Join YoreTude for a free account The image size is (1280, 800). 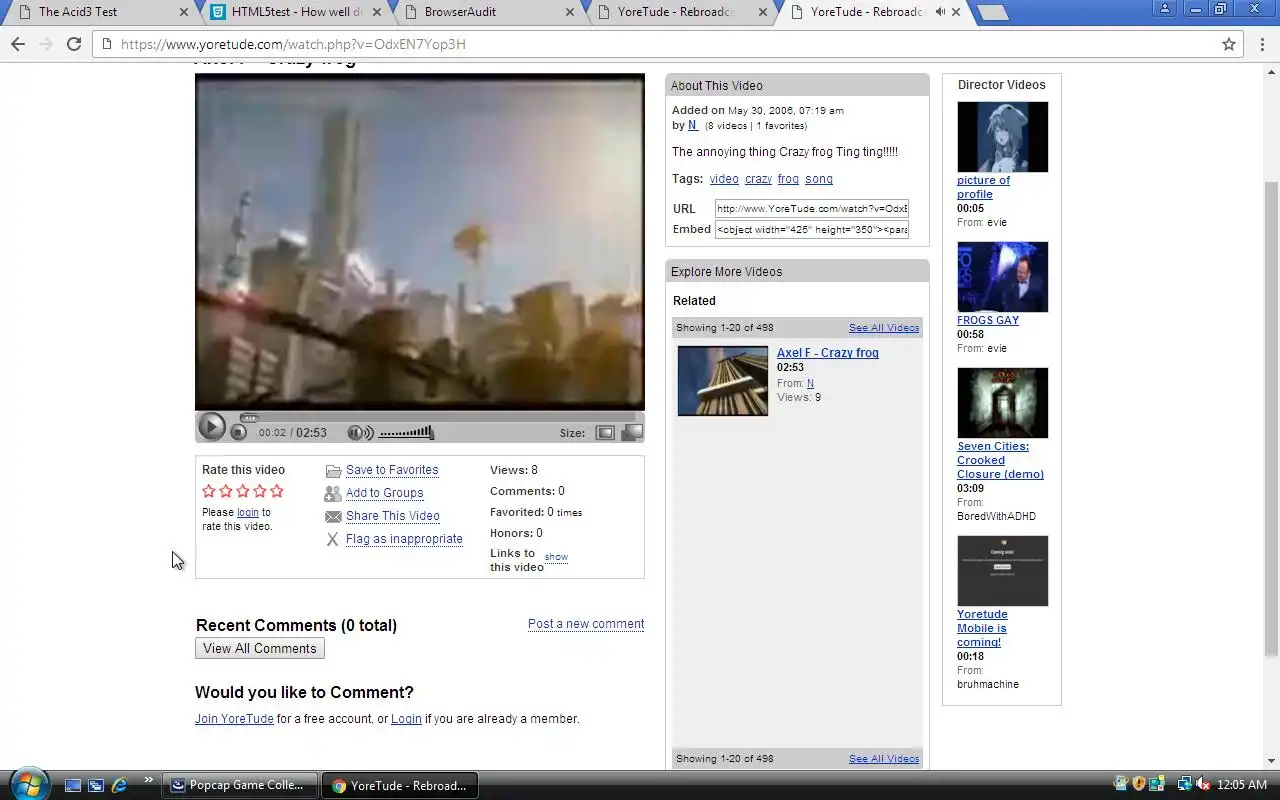234,719
